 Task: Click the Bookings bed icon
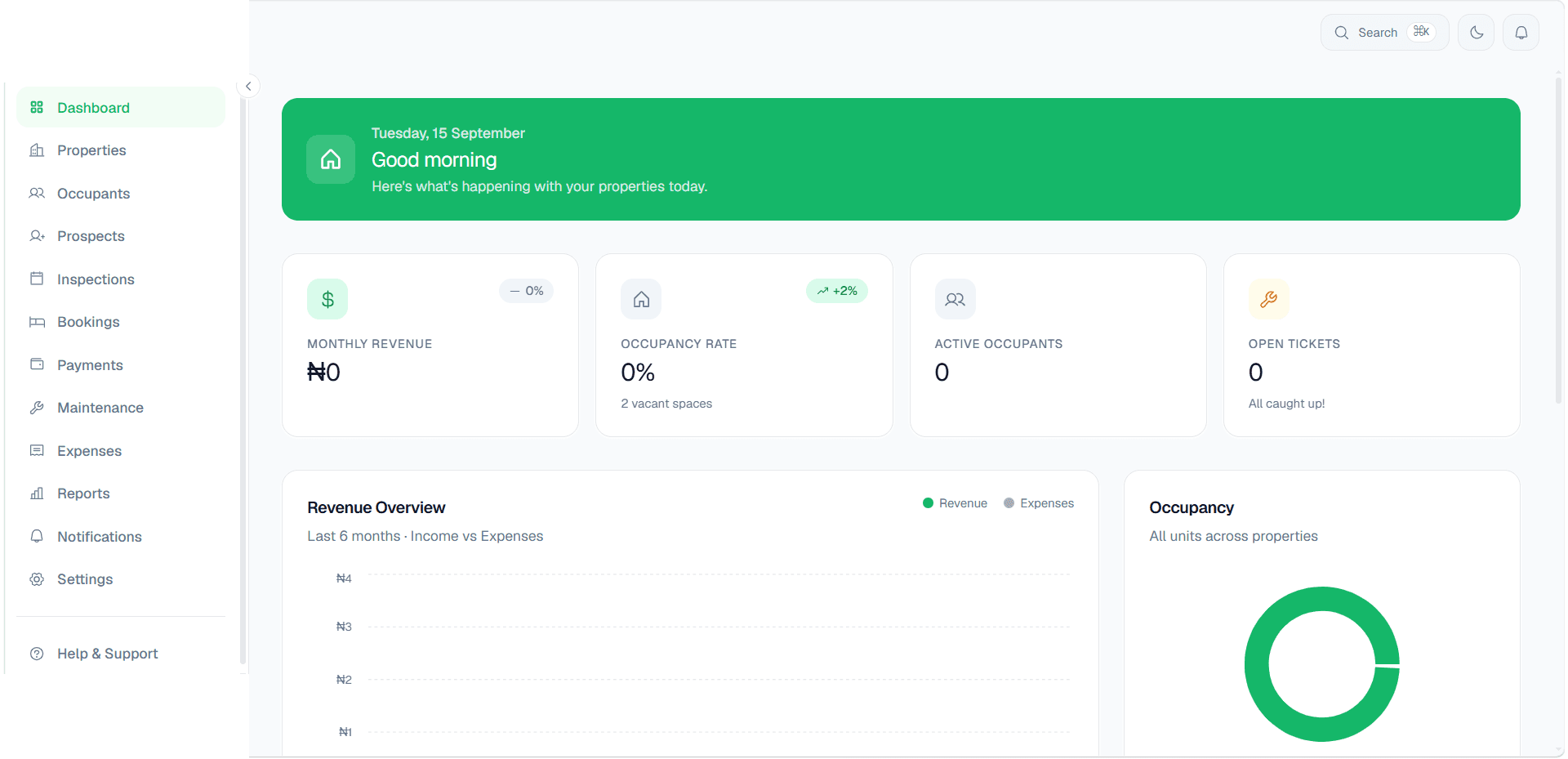coord(37,322)
